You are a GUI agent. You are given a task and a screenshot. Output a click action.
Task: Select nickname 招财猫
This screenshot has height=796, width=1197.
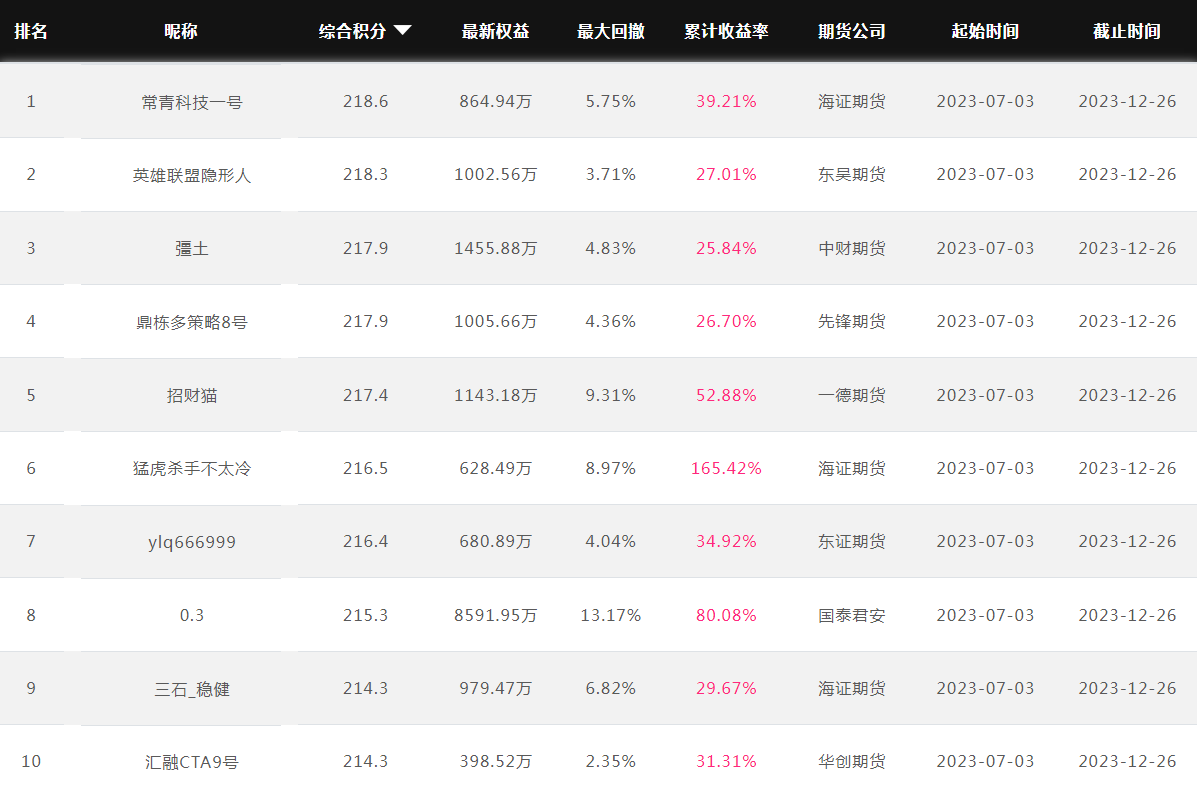point(192,395)
